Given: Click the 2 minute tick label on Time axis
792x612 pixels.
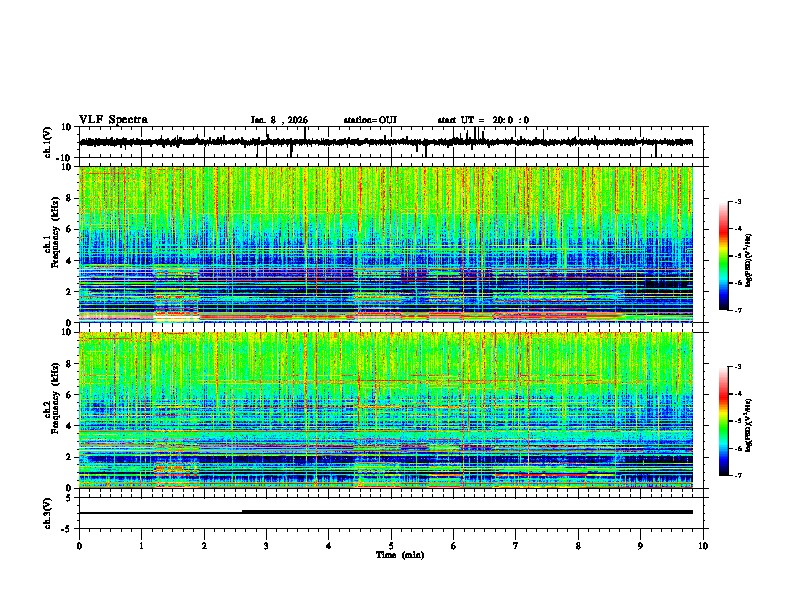Looking at the screenshot, I should 204,546.
